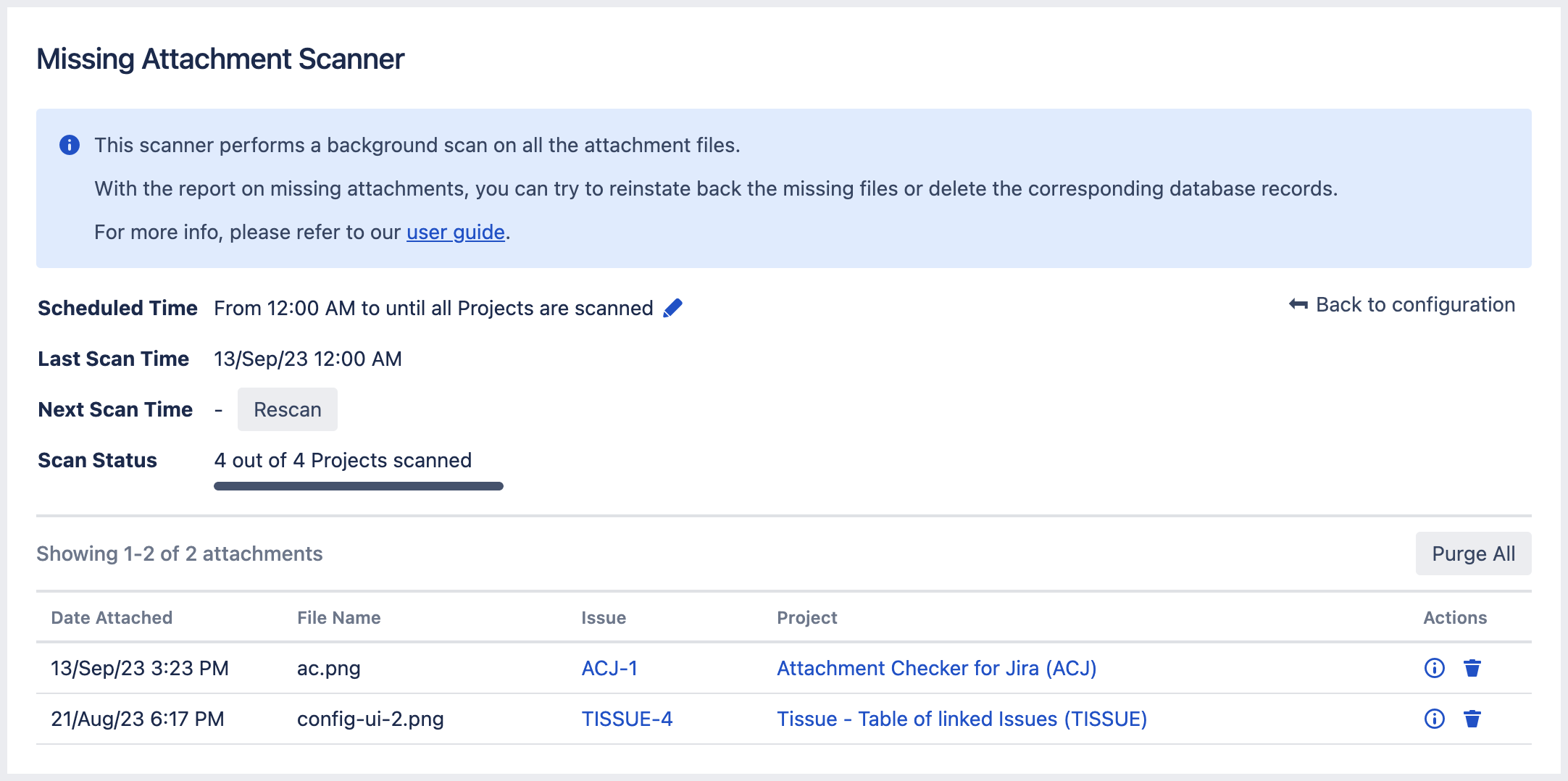The height and width of the screenshot is (781, 1568).
Task: Open Tissue - Table of linked Issues project
Action: coord(962,719)
